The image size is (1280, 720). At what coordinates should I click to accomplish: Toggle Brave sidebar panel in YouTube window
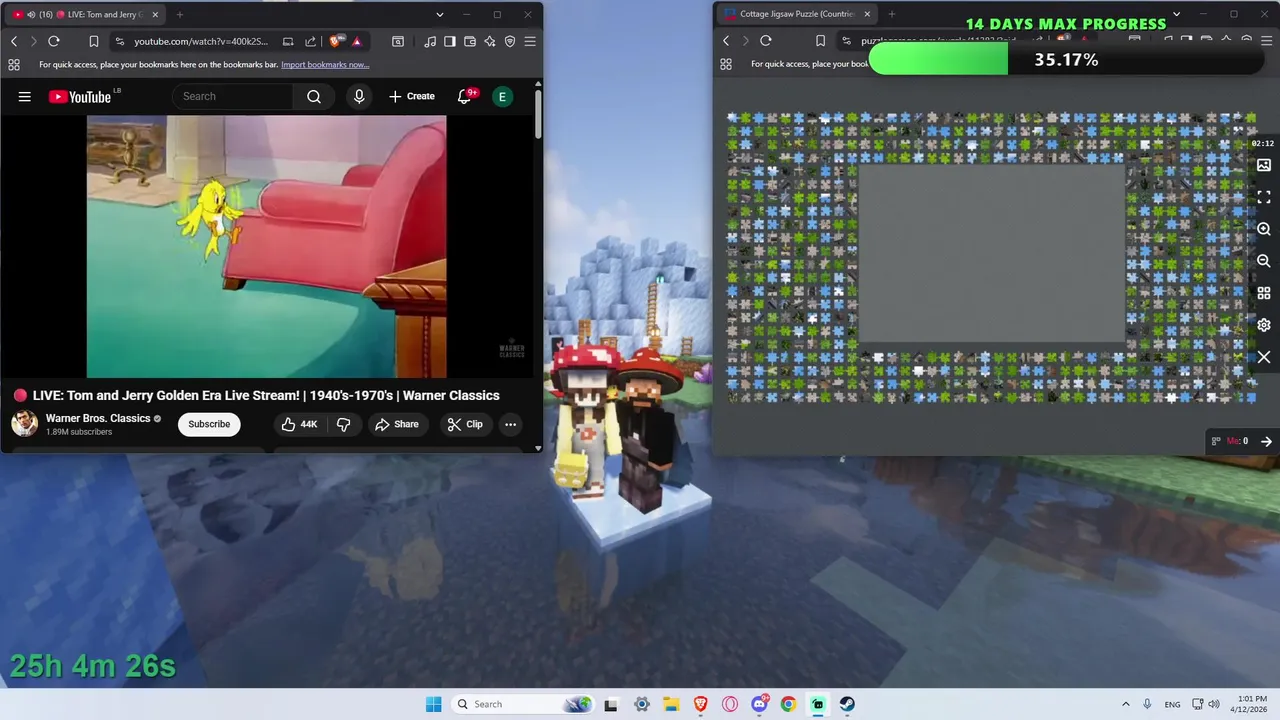450,41
